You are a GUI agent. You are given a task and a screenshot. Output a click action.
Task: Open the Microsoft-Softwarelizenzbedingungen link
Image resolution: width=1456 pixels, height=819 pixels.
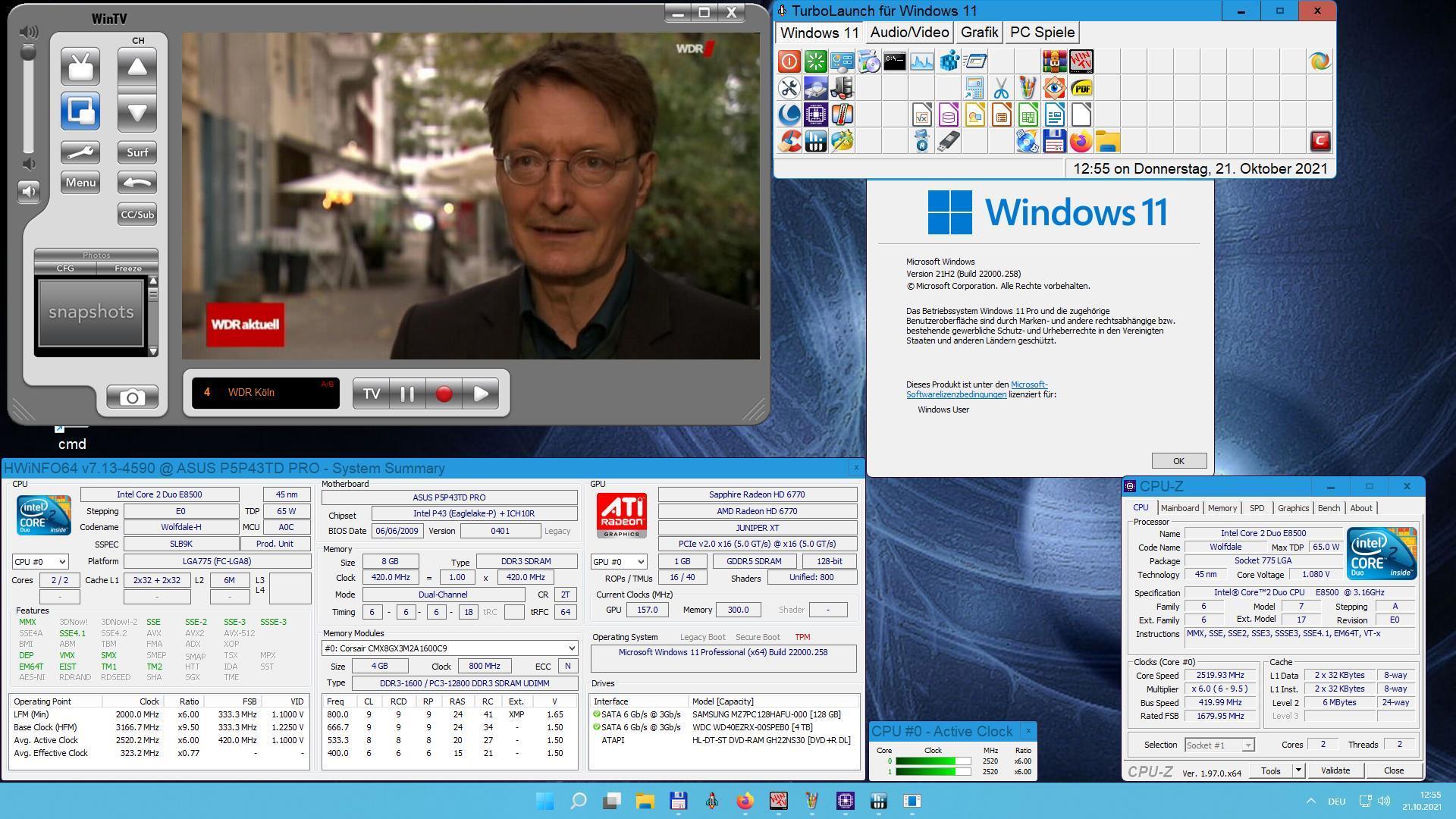tap(956, 394)
